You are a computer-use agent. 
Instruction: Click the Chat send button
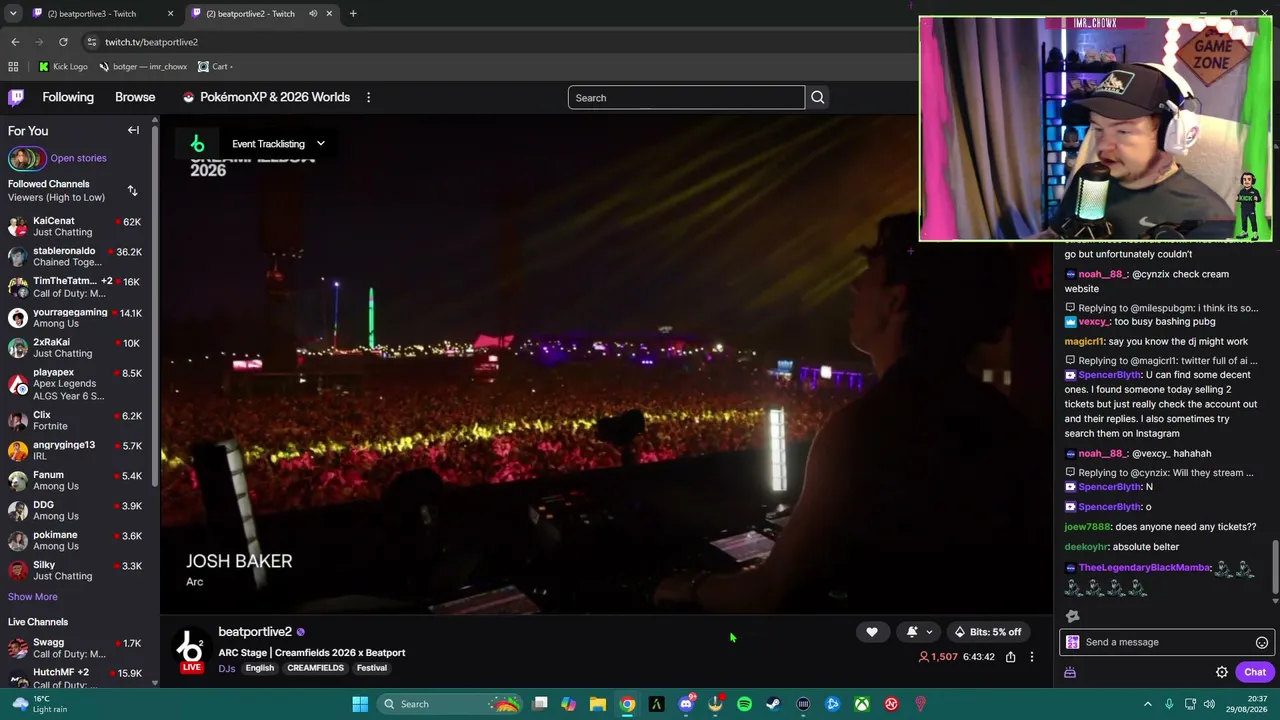(x=1255, y=672)
